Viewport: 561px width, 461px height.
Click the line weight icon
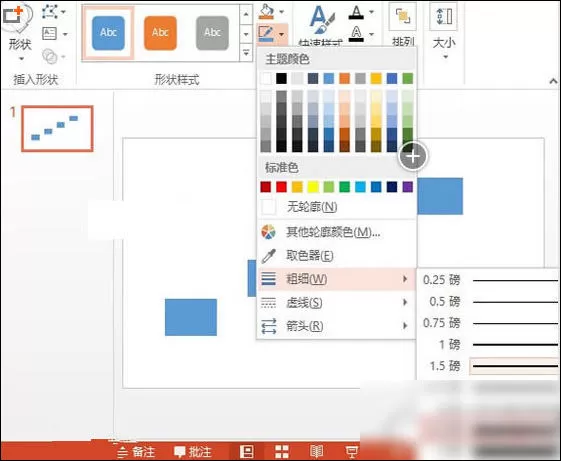click(268, 279)
